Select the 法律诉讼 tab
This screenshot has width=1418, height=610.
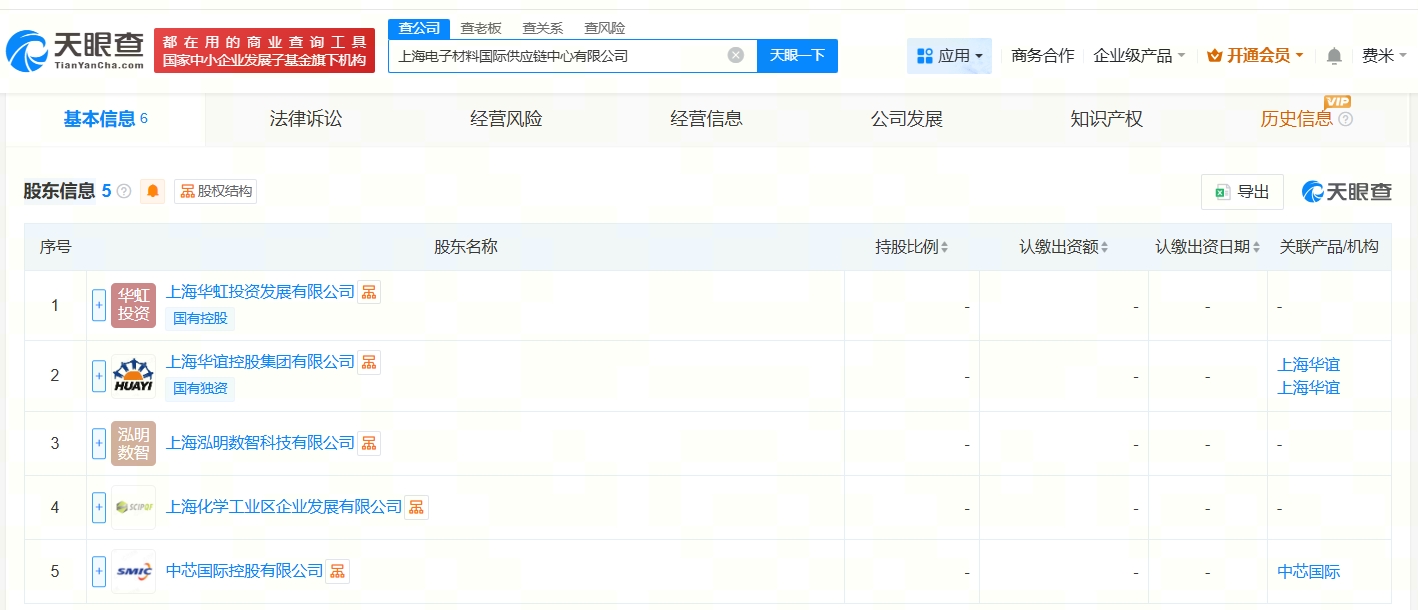coord(306,119)
